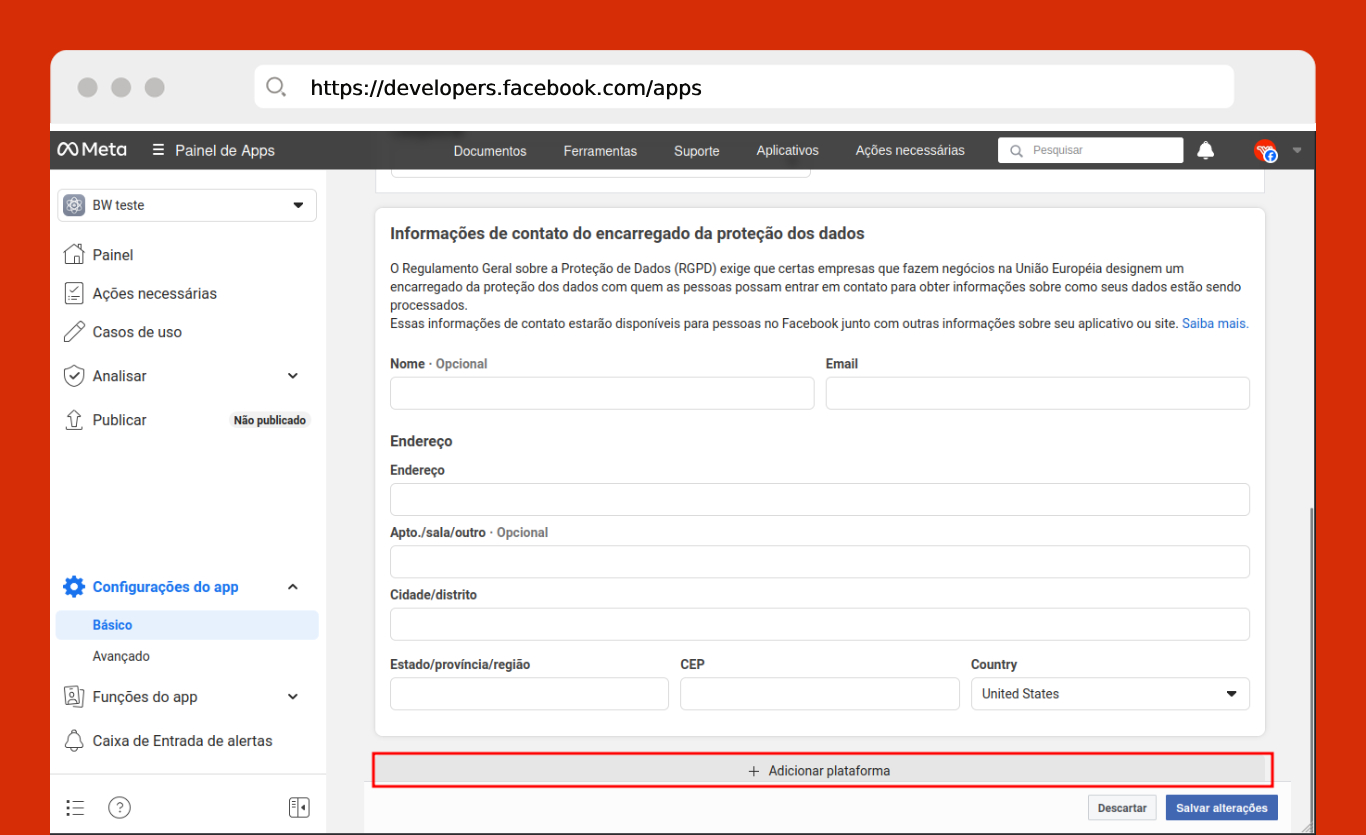
Task: Focus the Endereço address field
Action: coord(820,500)
